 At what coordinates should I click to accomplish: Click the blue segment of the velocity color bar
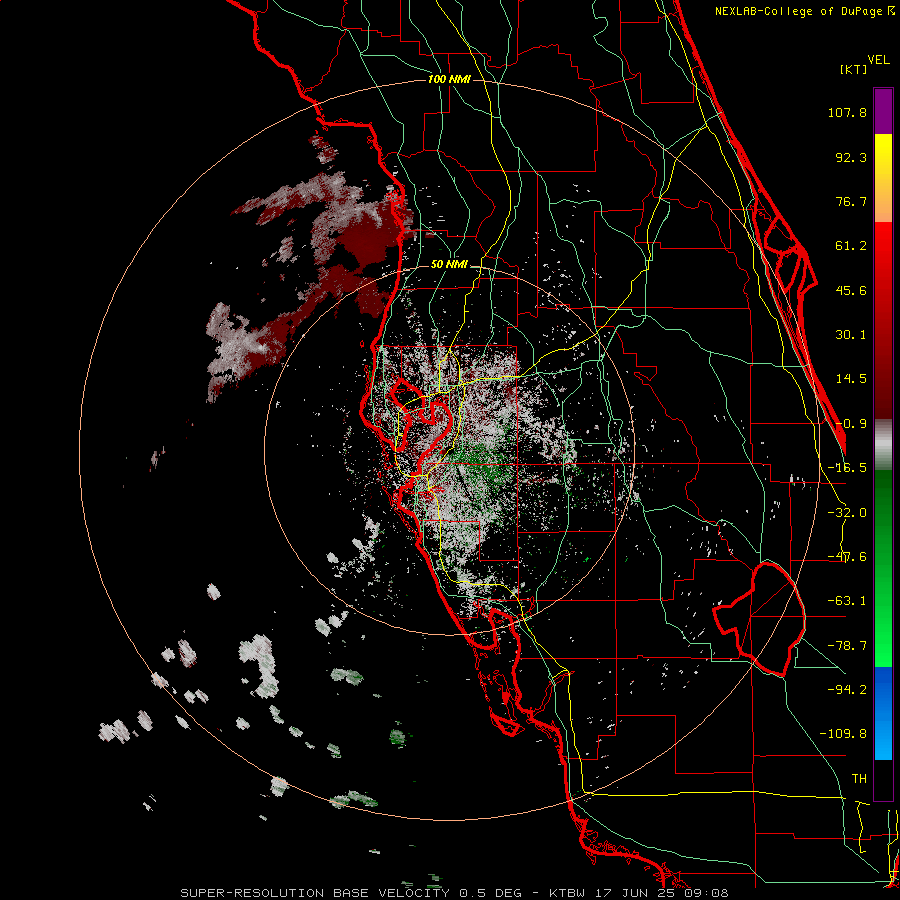coord(883,713)
